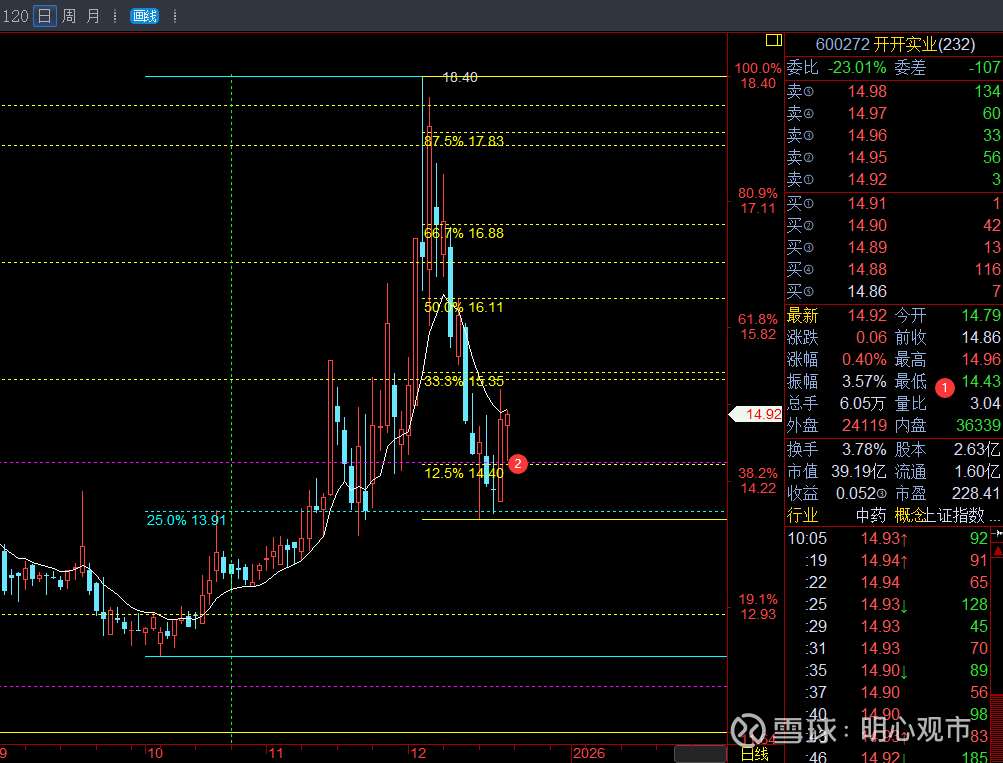This screenshot has height=763, width=1003.
Task: Click 流通 value 1.60亿
Action: (x=977, y=472)
